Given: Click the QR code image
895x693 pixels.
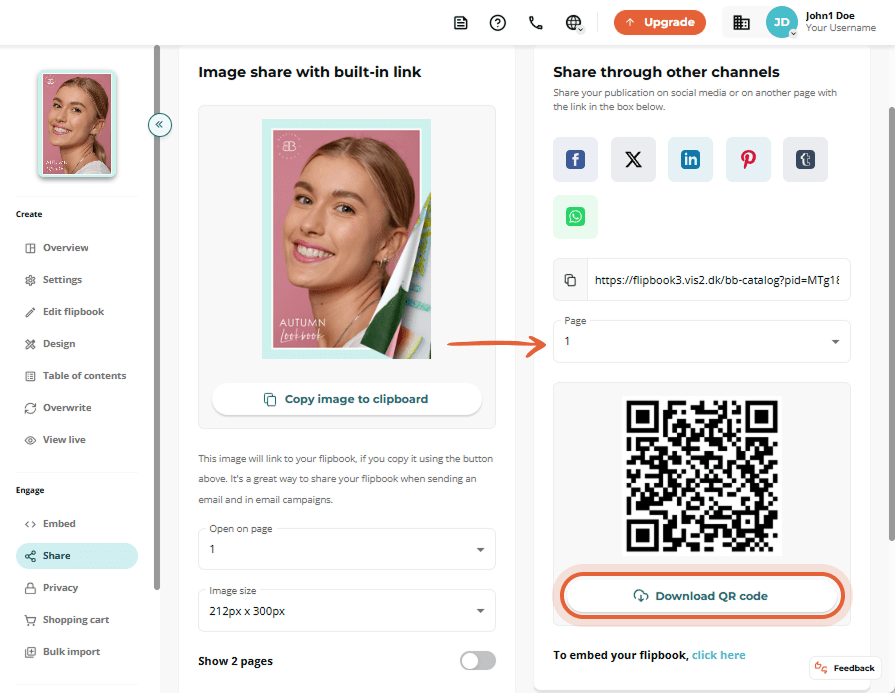Looking at the screenshot, I should (x=702, y=476).
